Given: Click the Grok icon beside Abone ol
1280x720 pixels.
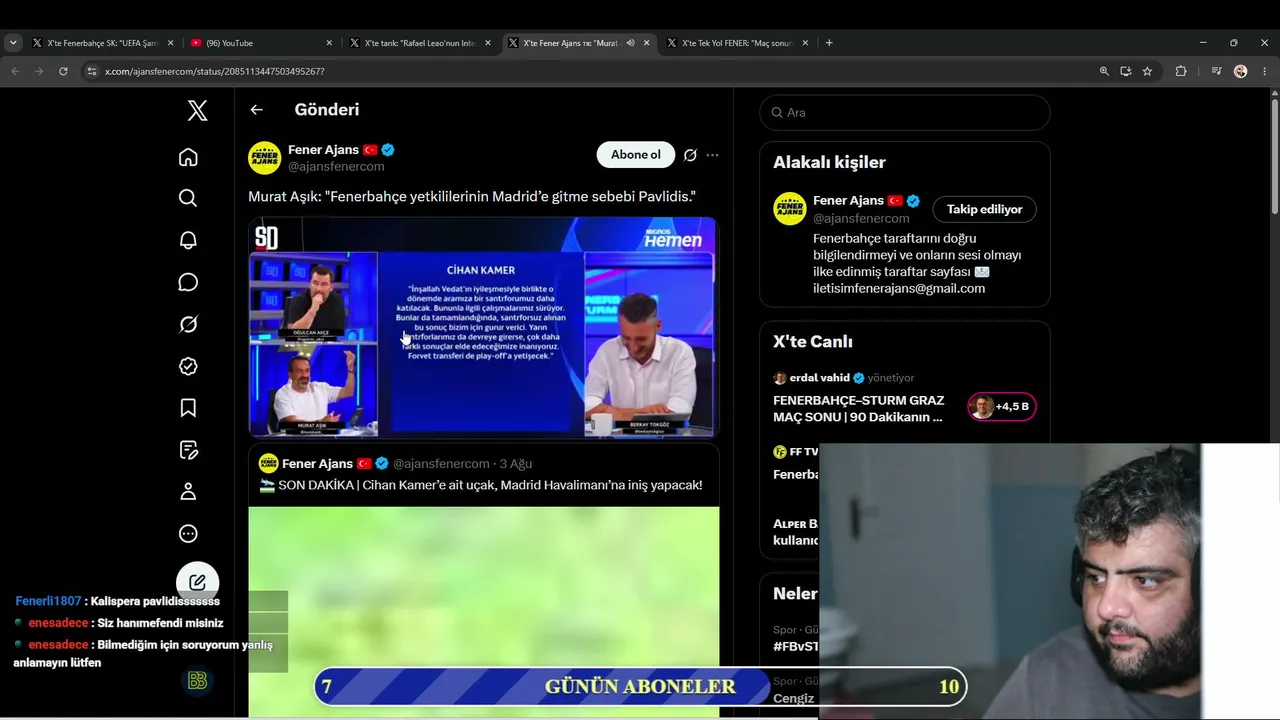Looking at the screenshot, I should (x=690, y=155).
